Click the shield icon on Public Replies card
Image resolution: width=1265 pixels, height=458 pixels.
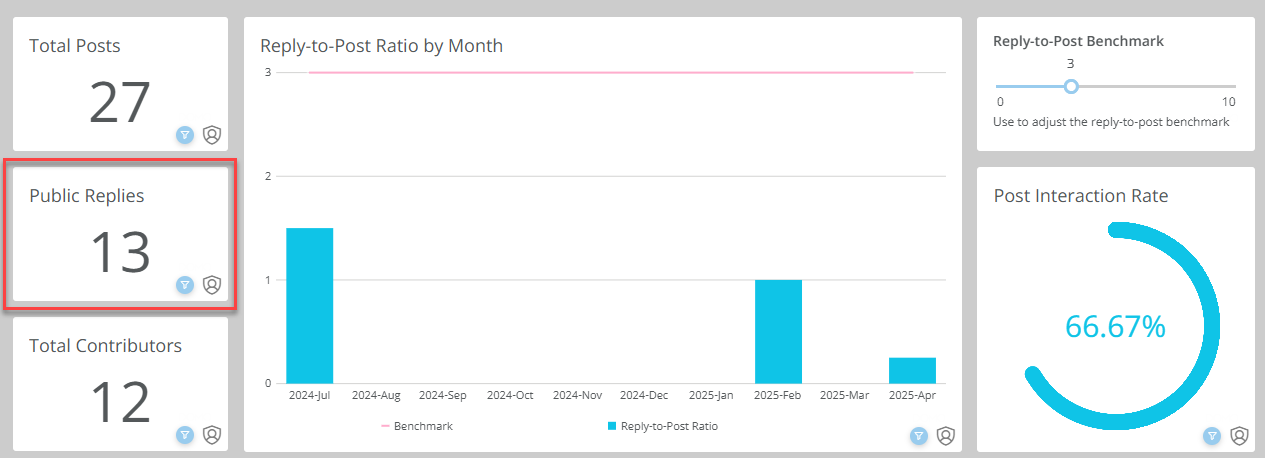coord(211,285)
